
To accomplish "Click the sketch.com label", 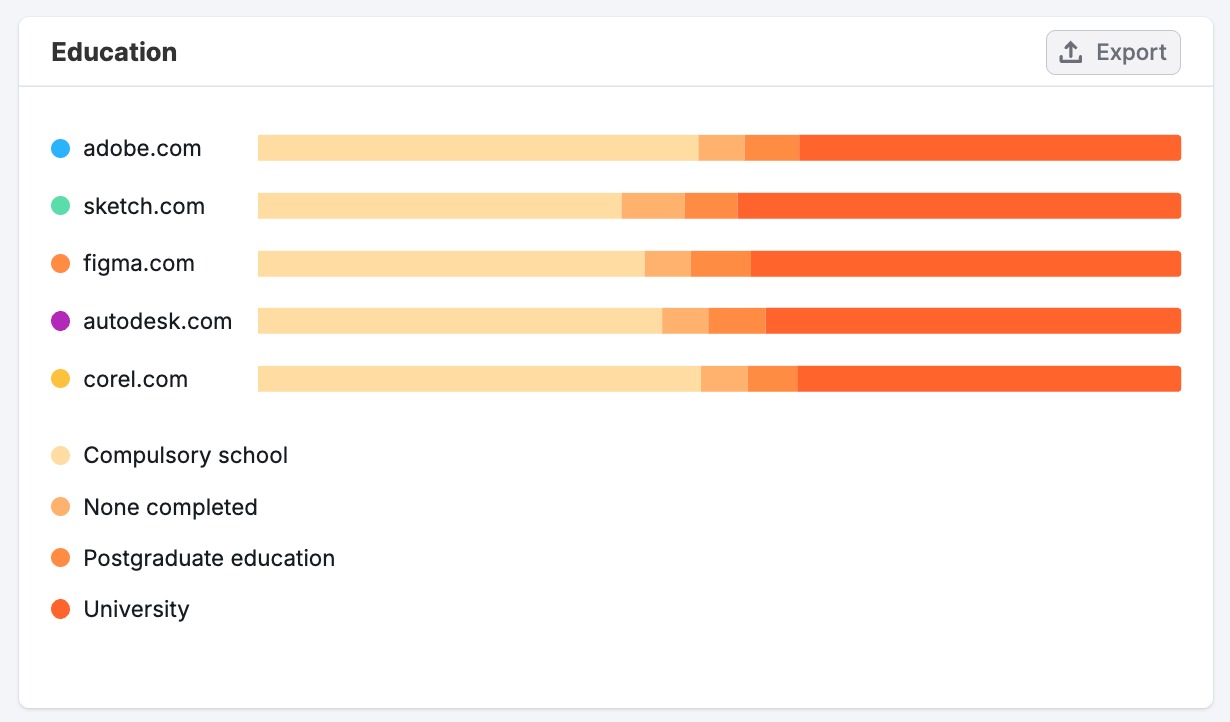I will click(143, 205).
